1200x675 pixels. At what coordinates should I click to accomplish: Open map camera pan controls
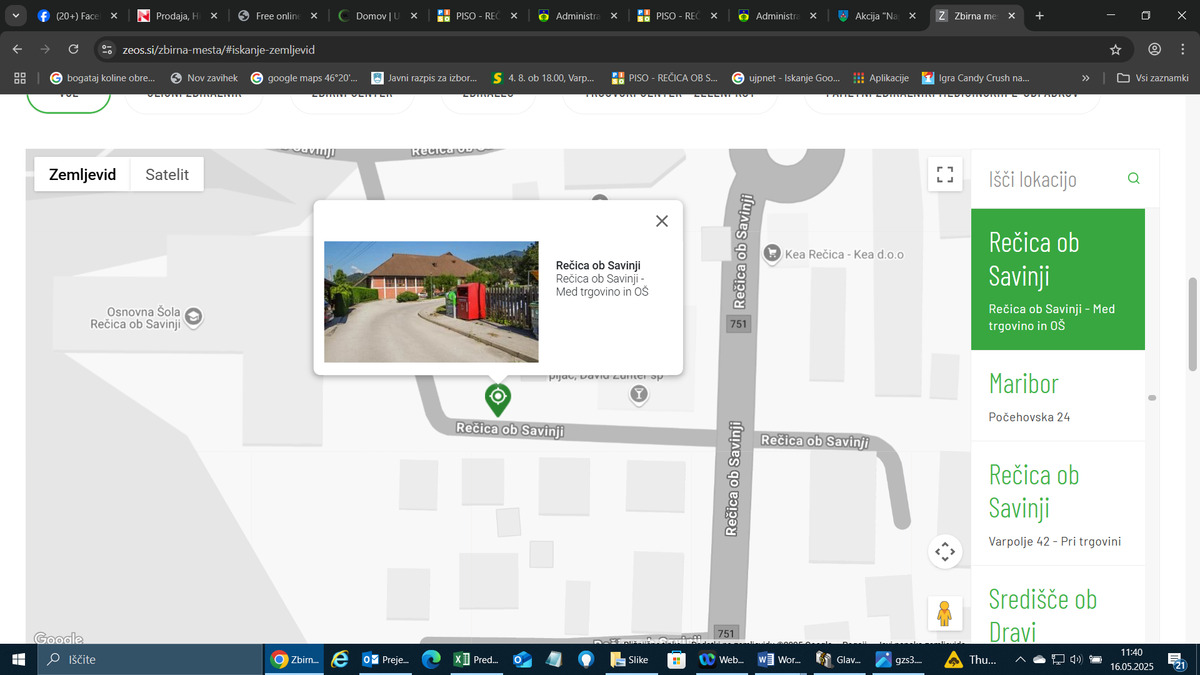tap(945, 551)
